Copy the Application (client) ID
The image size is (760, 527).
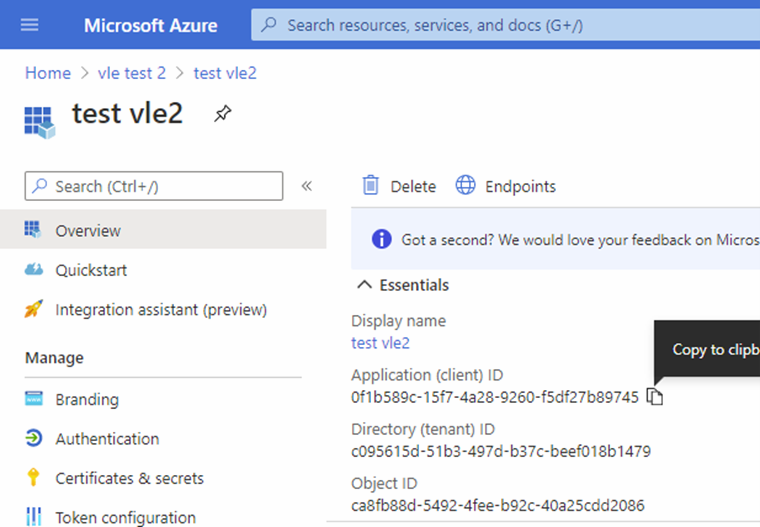(655, 397)
